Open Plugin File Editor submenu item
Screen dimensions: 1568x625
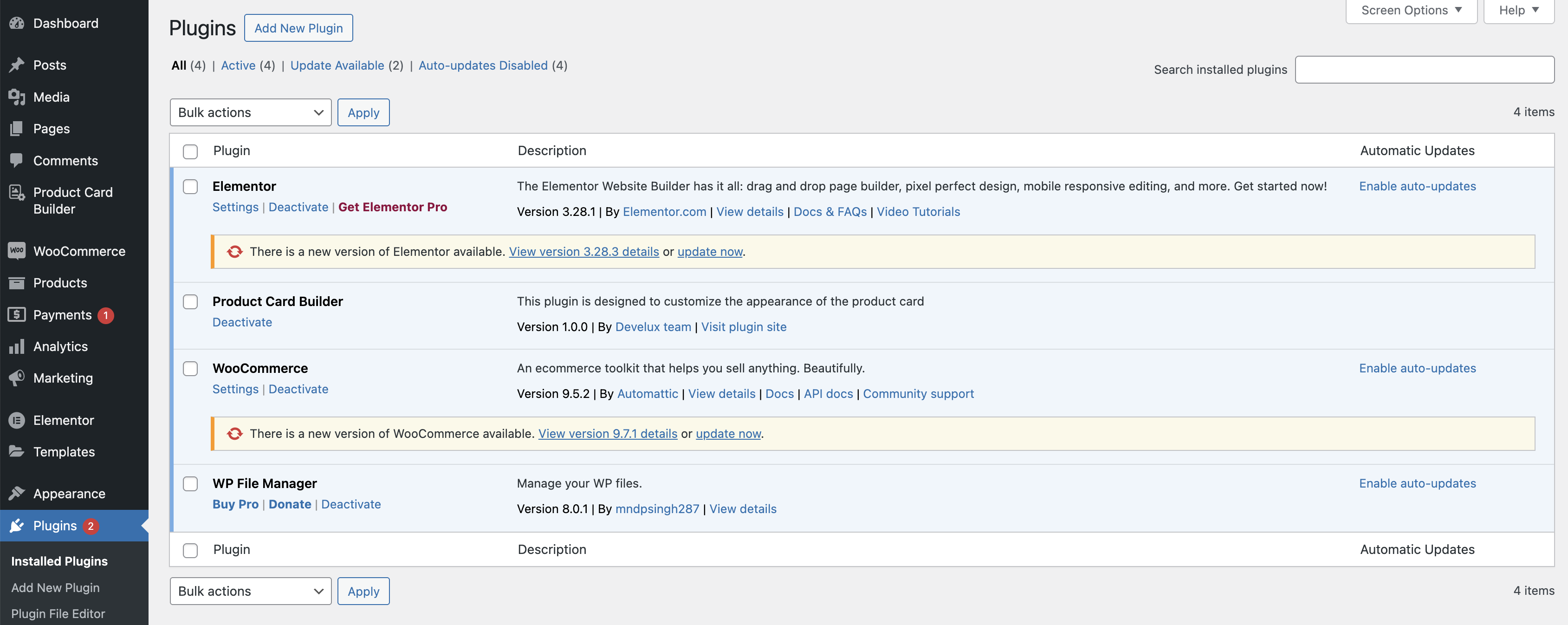point(58,614)
